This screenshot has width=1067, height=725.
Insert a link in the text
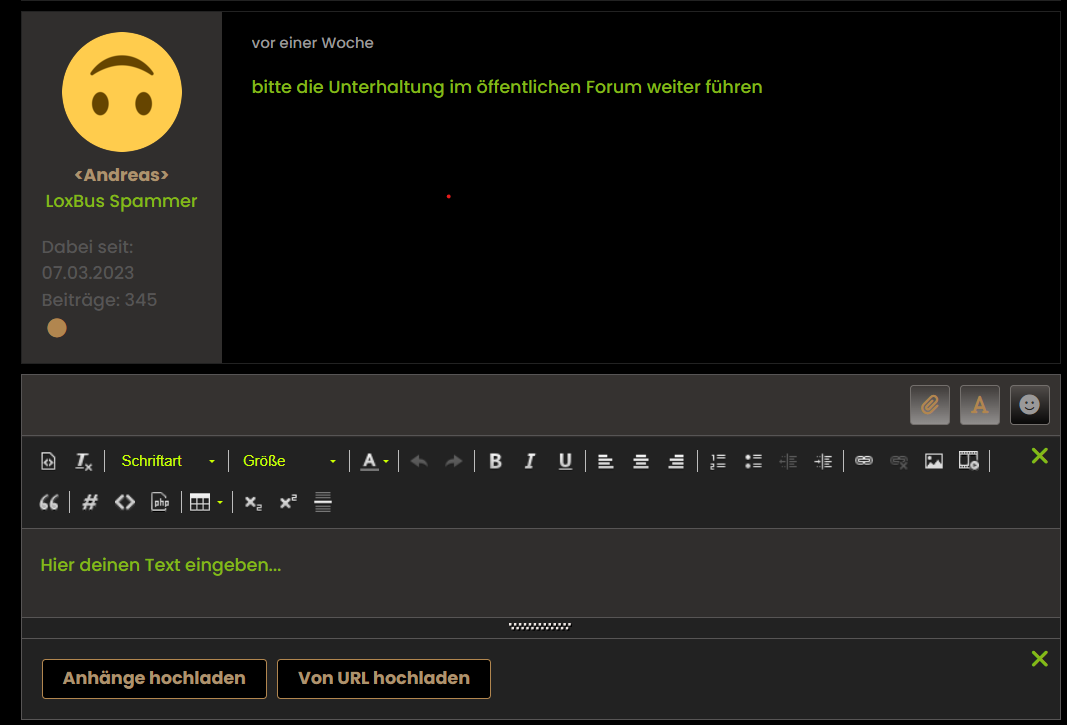coord(863,461)
